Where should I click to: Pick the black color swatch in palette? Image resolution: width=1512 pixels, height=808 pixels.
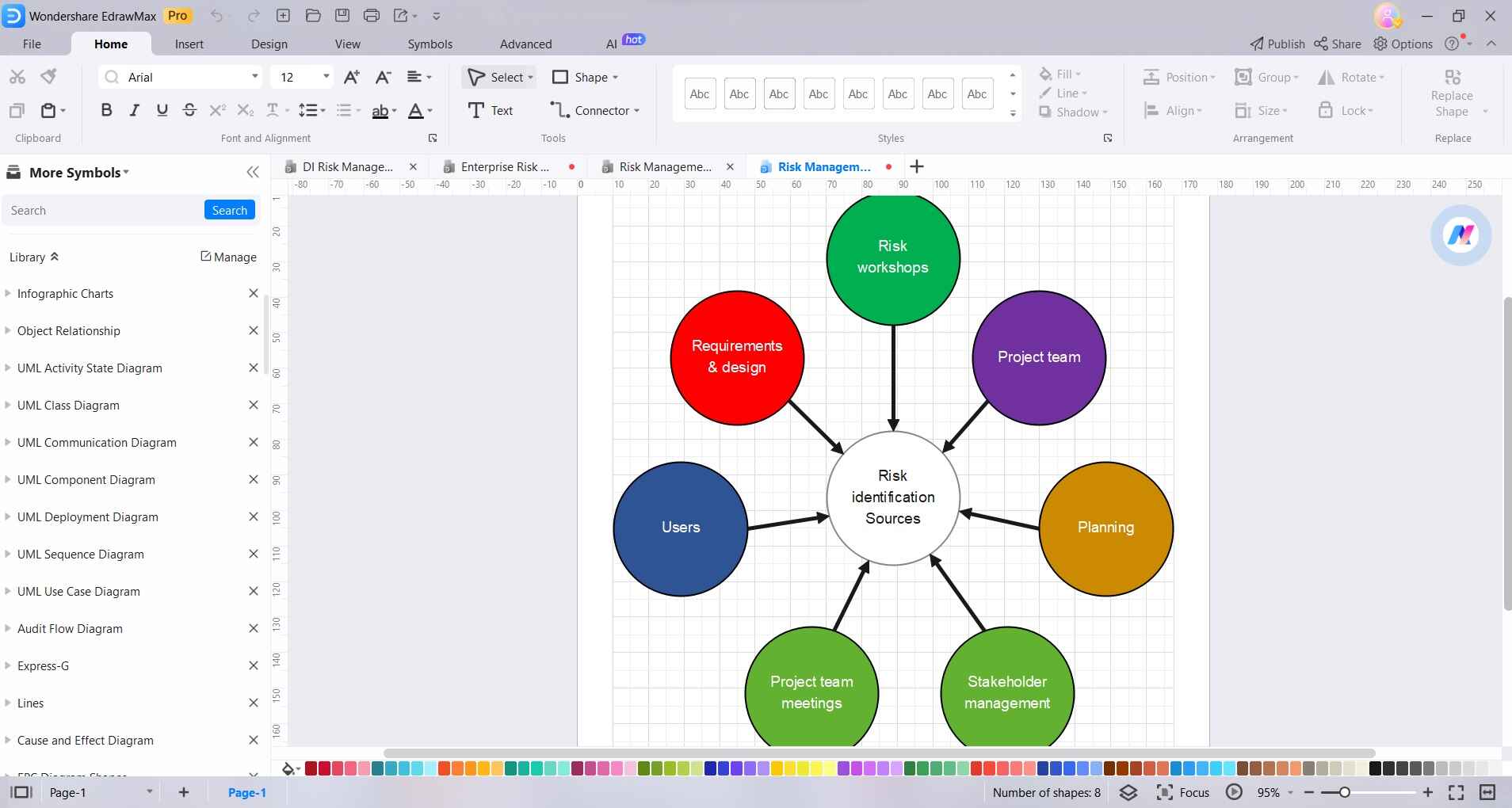[1375, 768]
